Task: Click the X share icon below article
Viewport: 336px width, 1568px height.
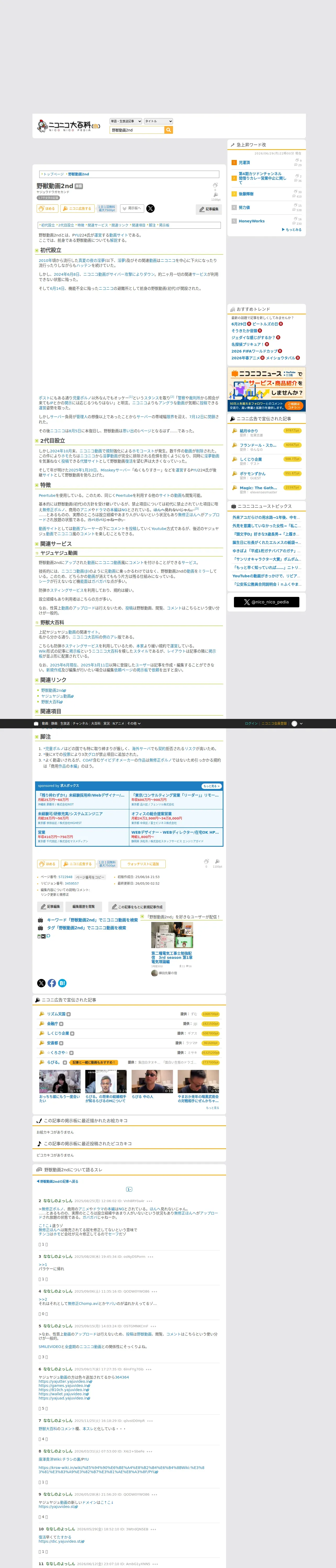Action: 41,983
